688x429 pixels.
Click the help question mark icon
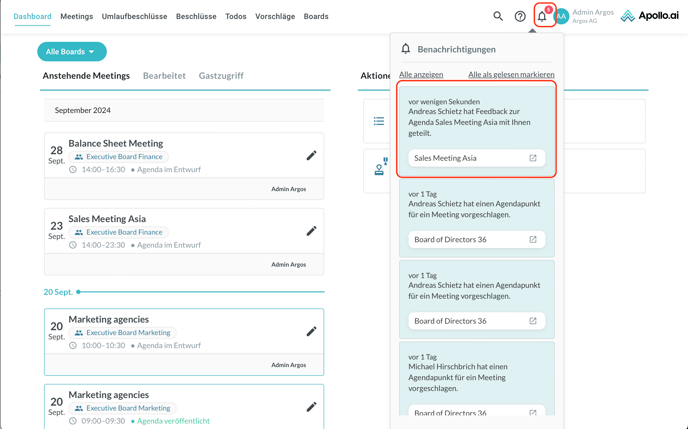pos(520,16)
